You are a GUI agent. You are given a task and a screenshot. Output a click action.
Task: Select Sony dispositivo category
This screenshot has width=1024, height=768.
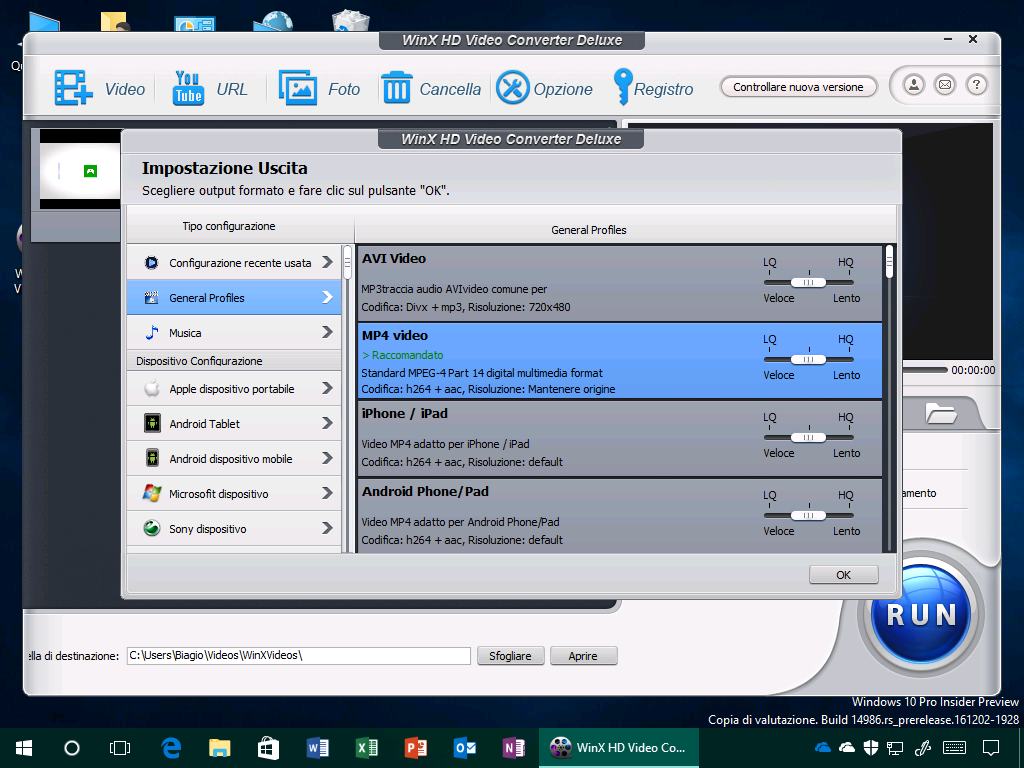coord(234,528)
